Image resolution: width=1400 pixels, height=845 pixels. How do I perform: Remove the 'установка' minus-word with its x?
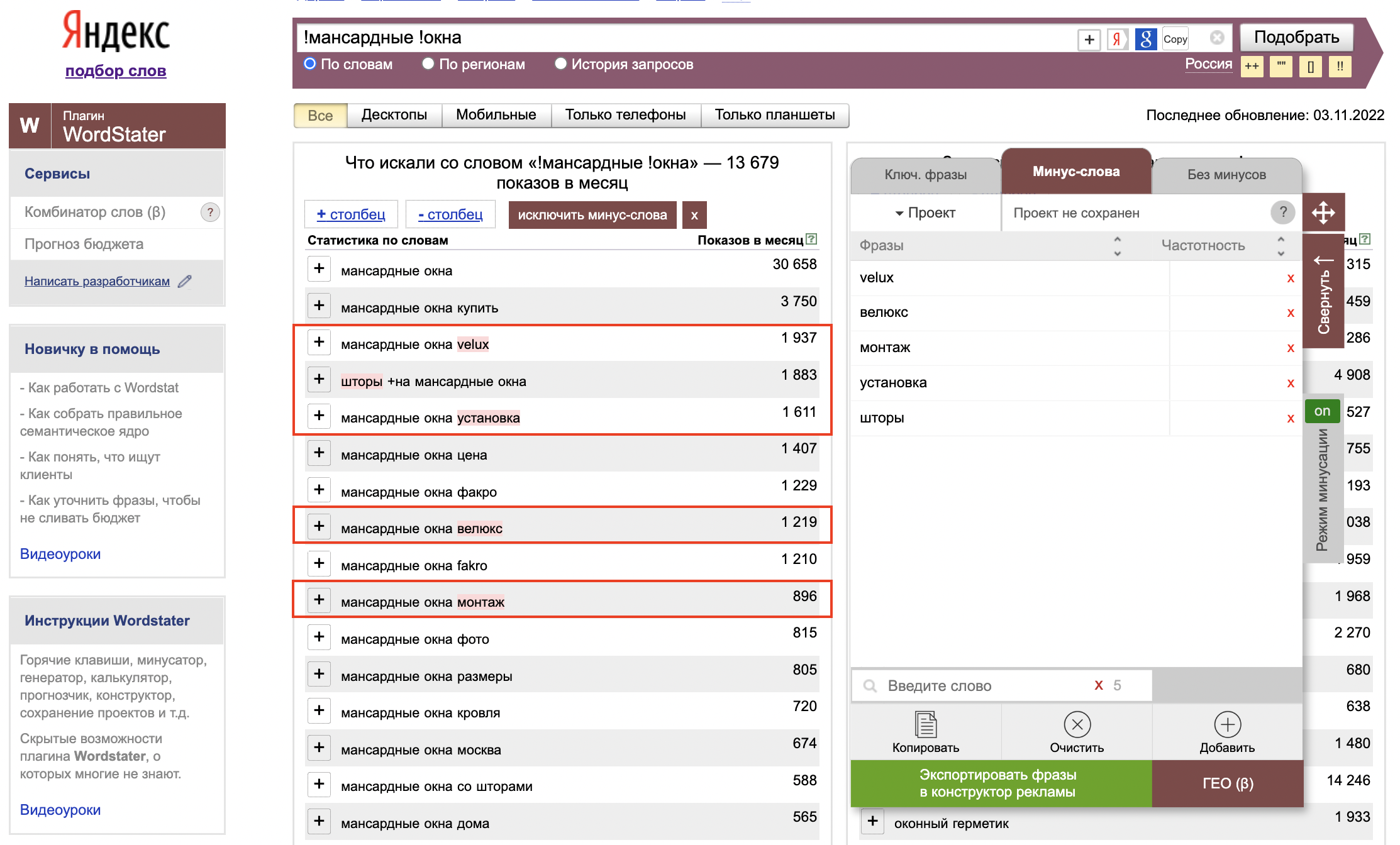click(x=1291, y=383)
